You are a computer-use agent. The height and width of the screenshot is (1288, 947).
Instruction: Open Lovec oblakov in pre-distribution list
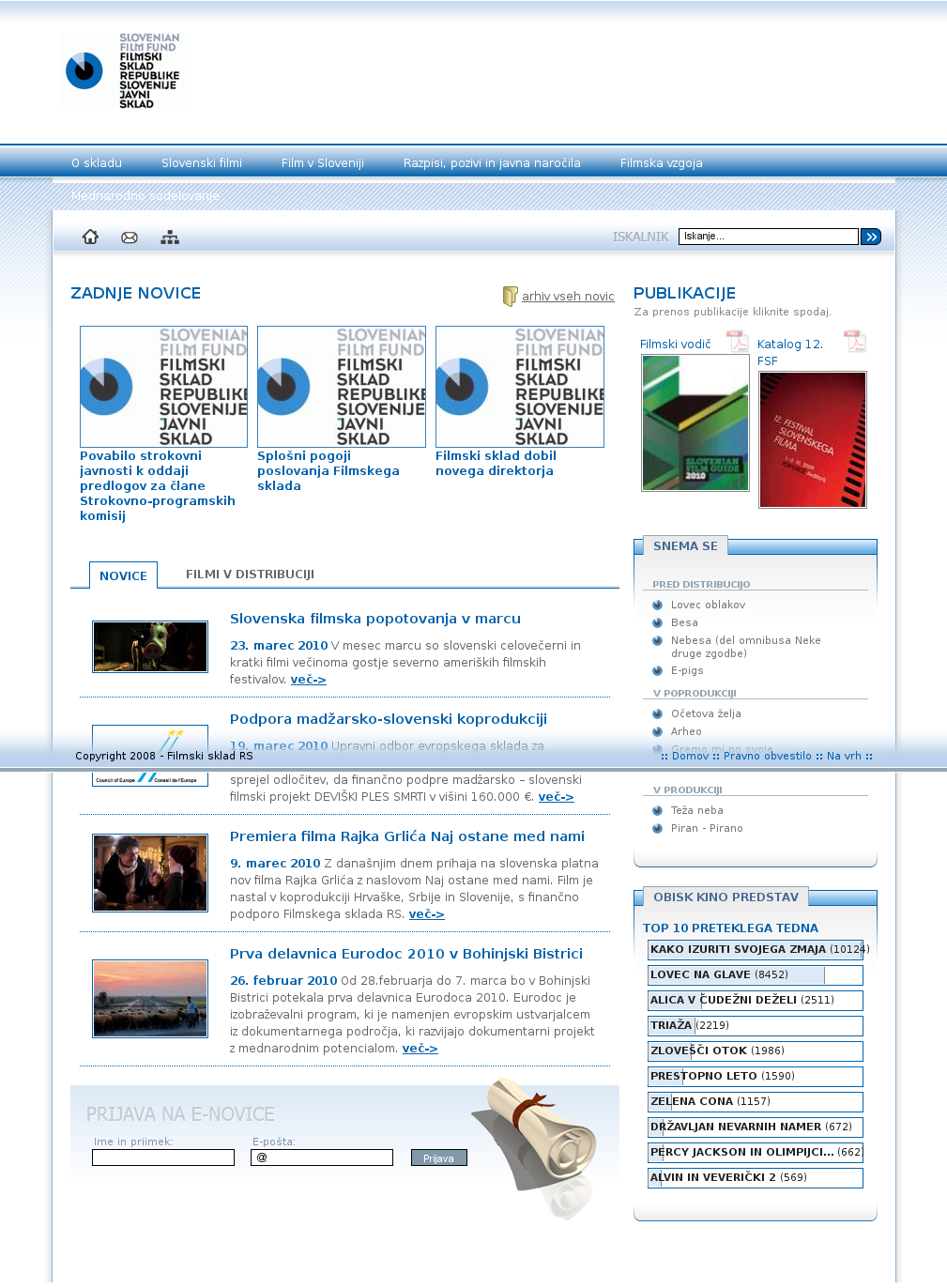708,606
